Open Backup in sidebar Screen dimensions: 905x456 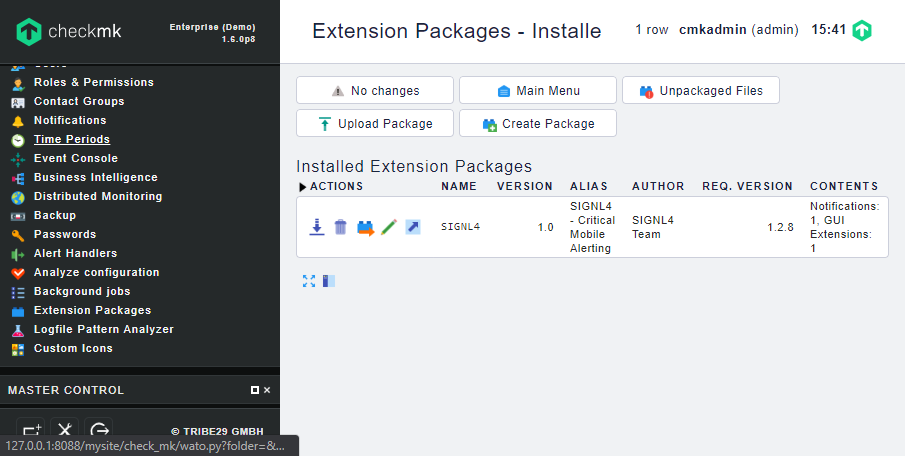[x=55, y=215]
